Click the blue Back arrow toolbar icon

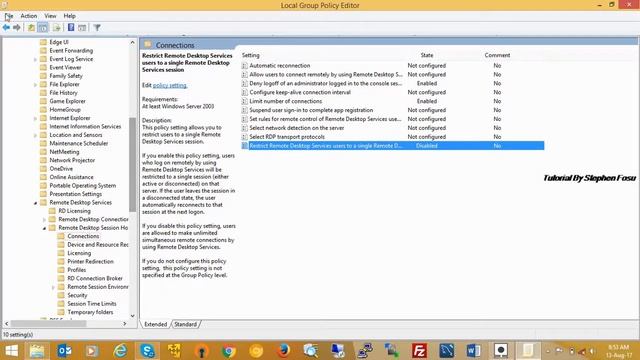tap(6, 27)
